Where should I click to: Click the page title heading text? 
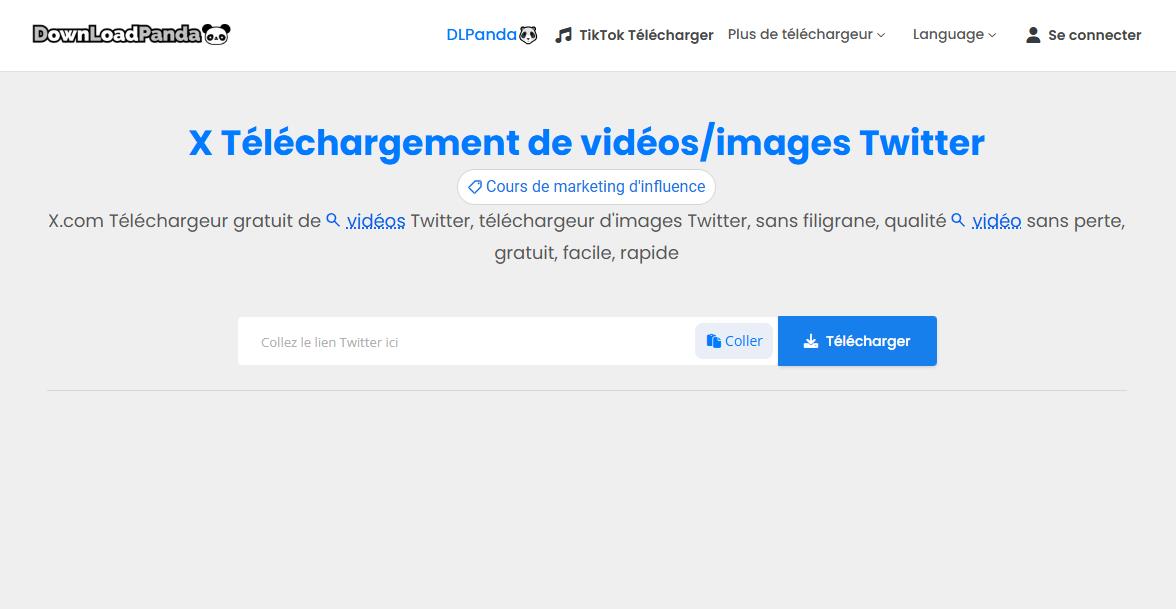(586, 142)
